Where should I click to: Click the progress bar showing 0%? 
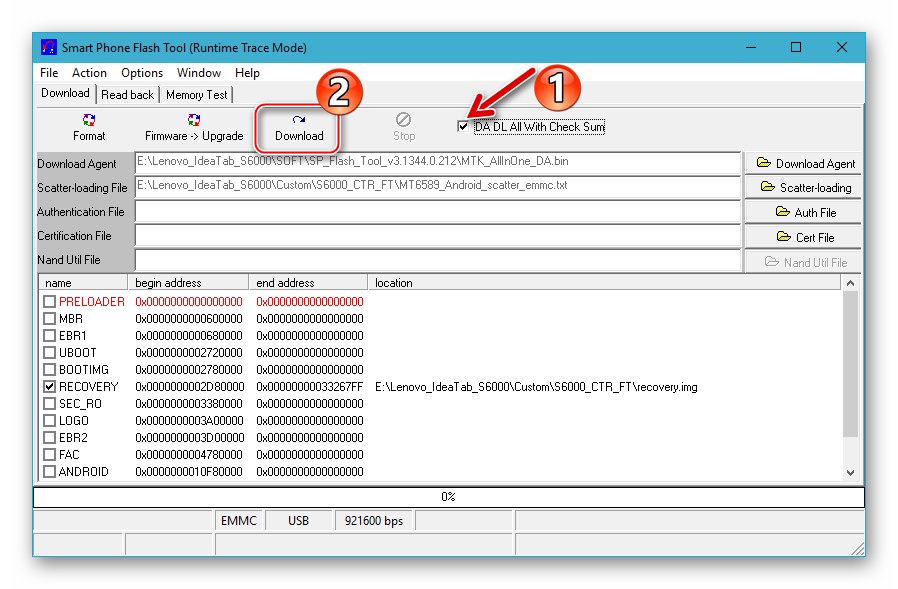[449, 495]
